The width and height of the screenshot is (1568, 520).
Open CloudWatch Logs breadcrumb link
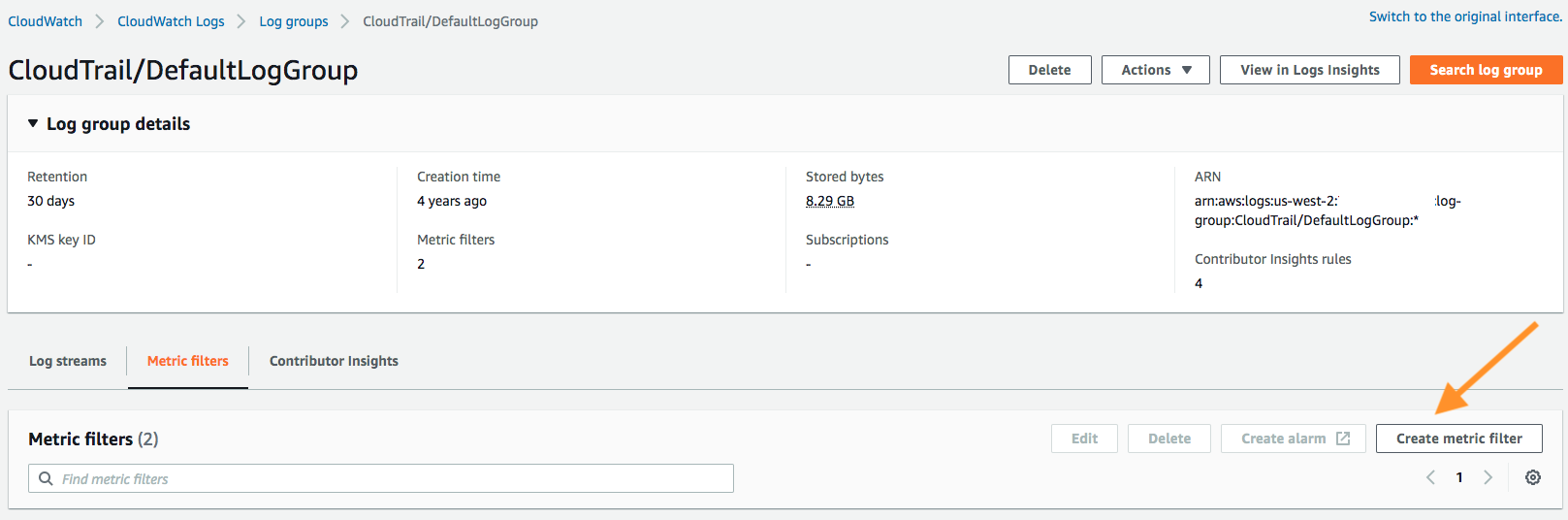(171, 21)
